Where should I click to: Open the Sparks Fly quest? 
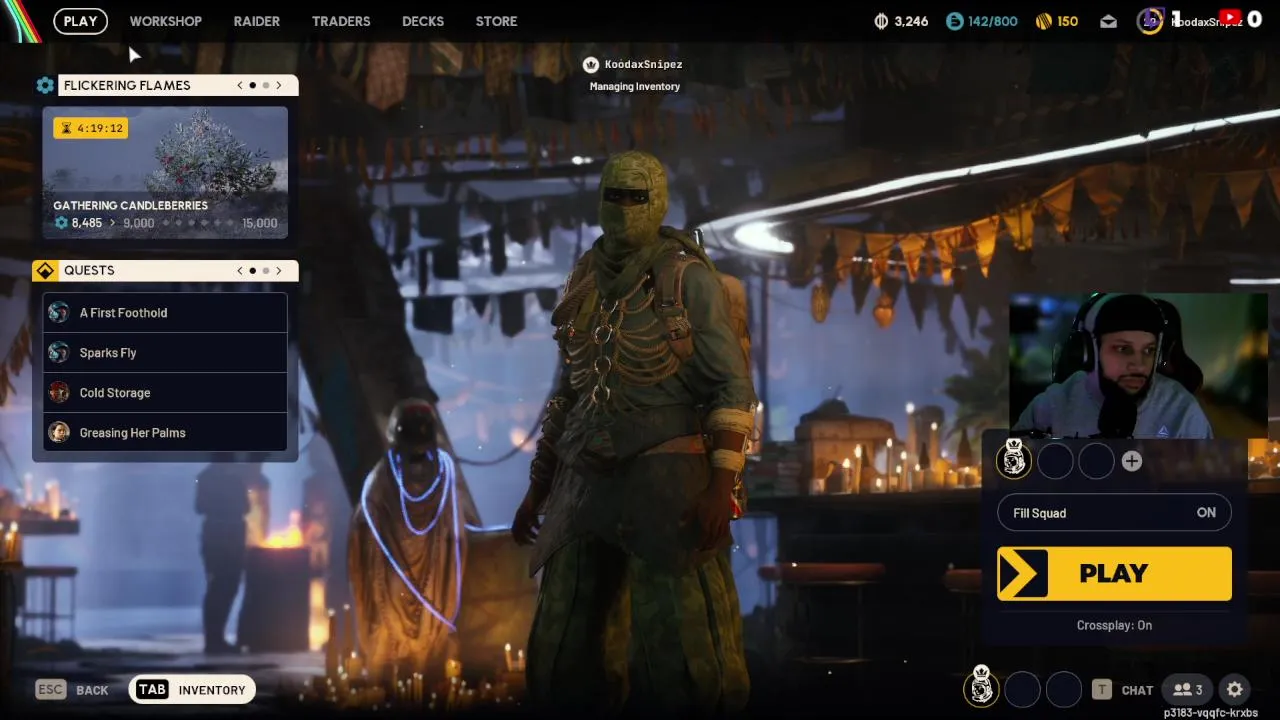pyautogui.click(x=165, y=353)
